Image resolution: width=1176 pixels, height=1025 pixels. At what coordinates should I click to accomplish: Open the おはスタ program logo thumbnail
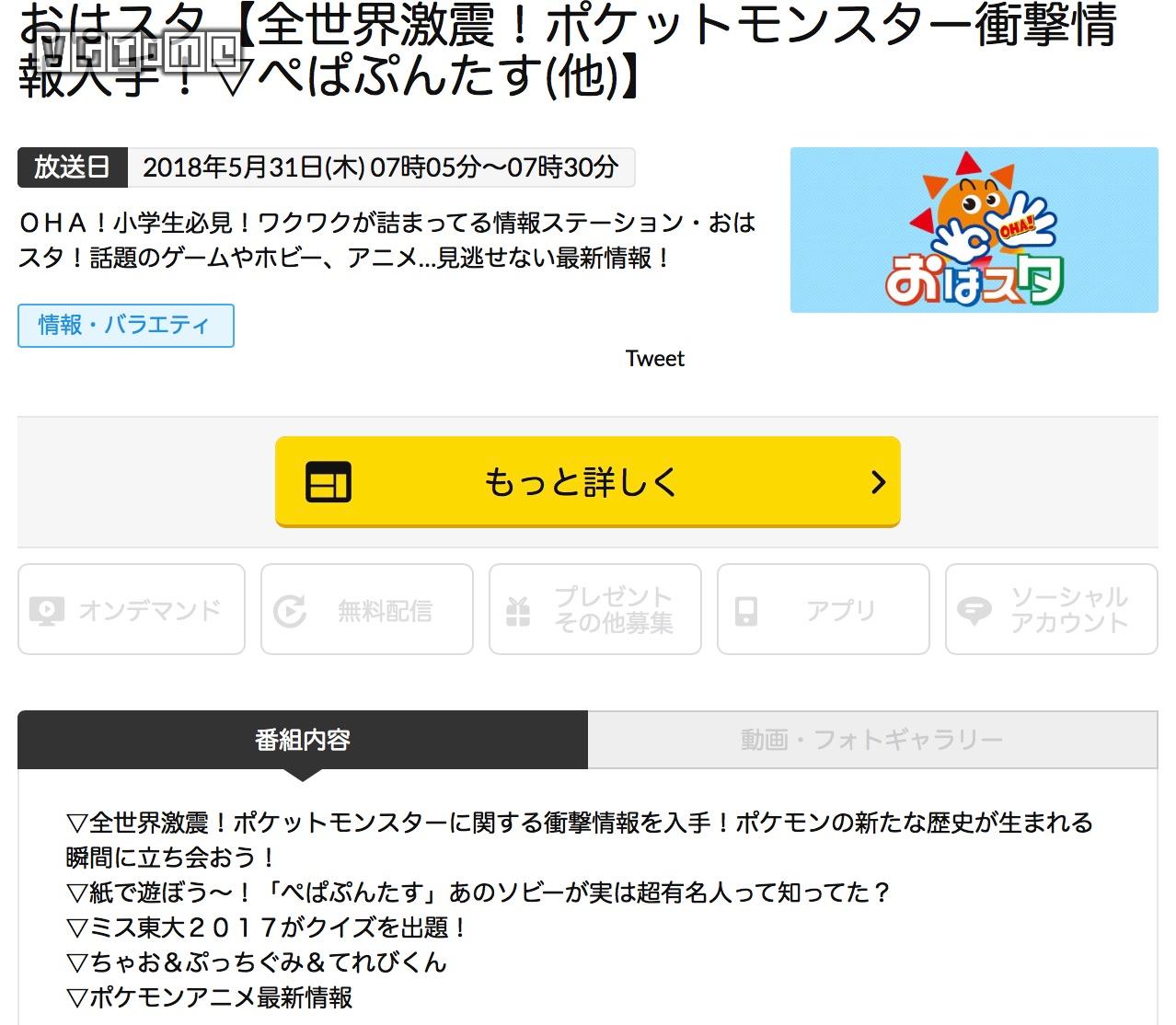tap(974, 230)
